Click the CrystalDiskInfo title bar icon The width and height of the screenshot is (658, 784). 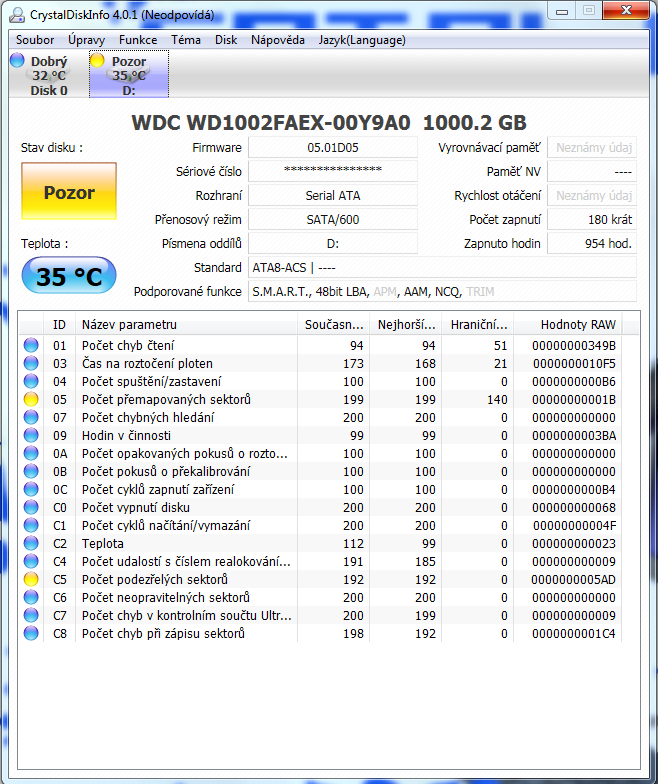coord(17,14)
